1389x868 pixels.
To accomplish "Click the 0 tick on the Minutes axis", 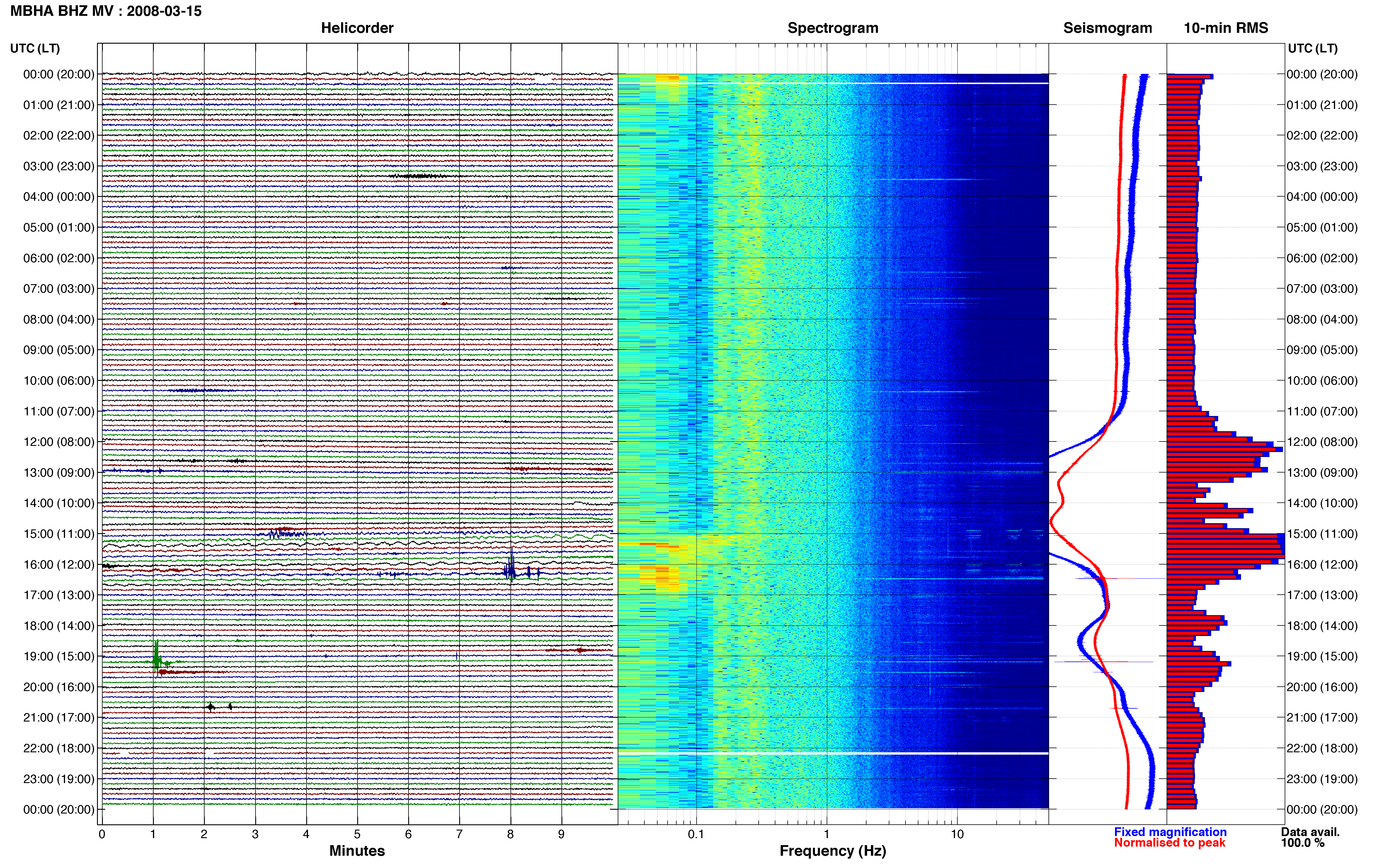I will (102, 834).
